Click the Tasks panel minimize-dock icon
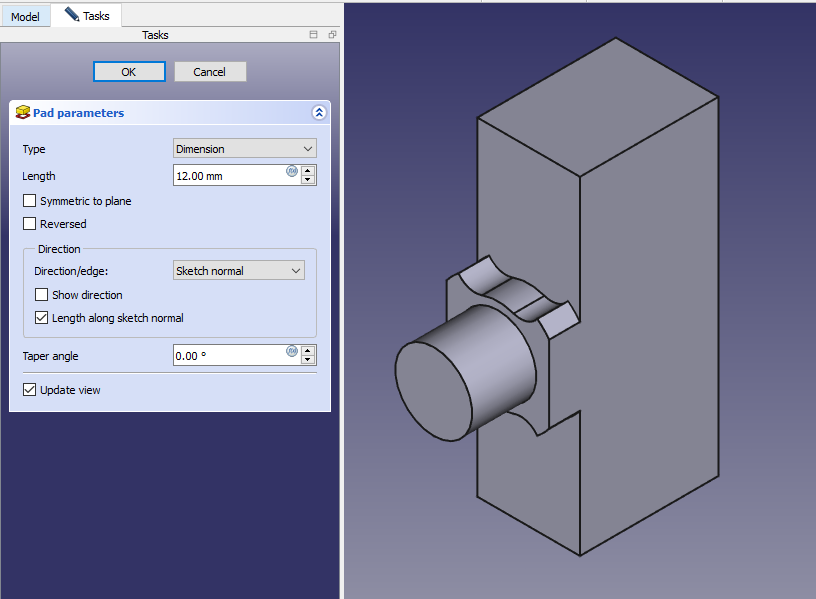This screenshot has height=599, width=816. [314, 35]
